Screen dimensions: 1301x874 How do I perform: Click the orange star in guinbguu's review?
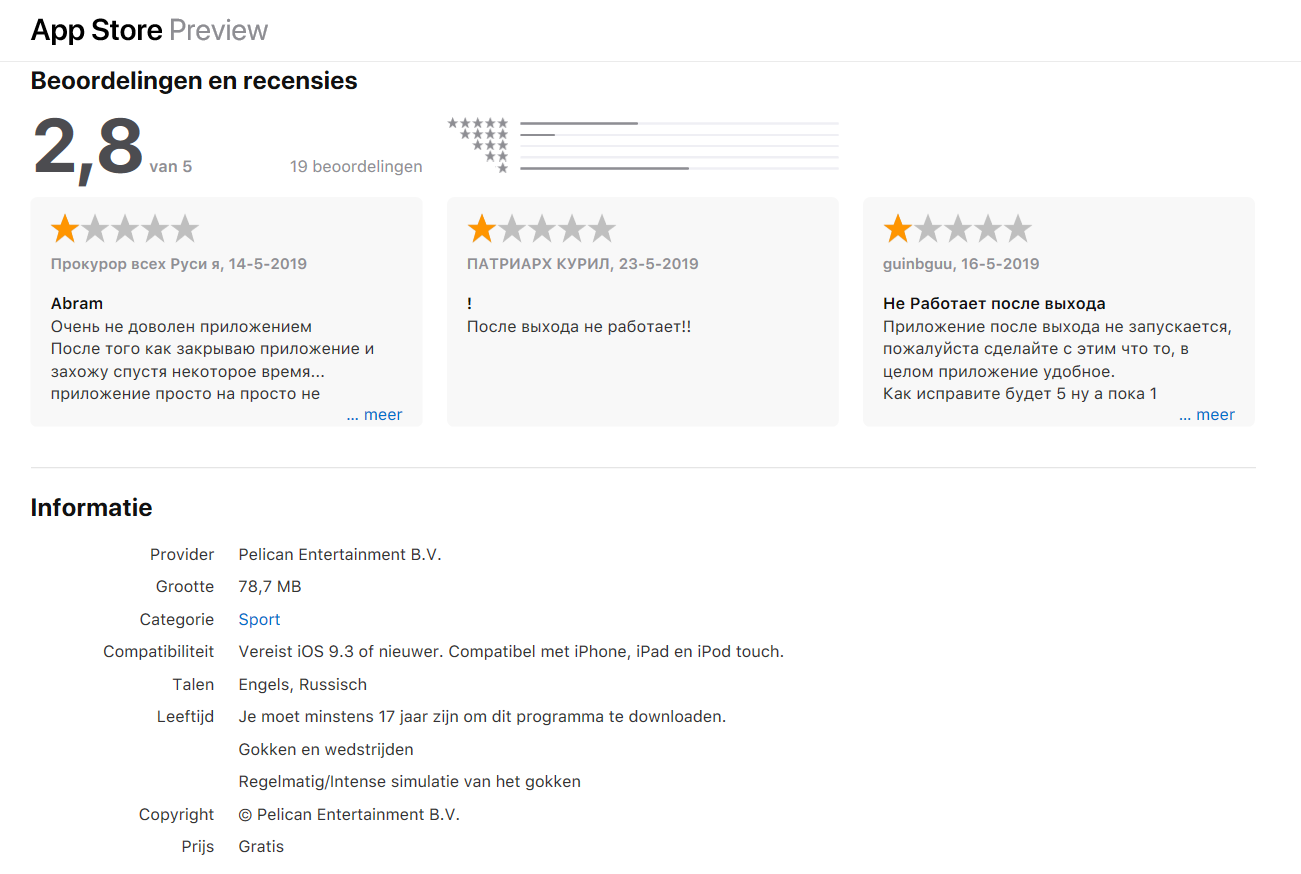897,229
